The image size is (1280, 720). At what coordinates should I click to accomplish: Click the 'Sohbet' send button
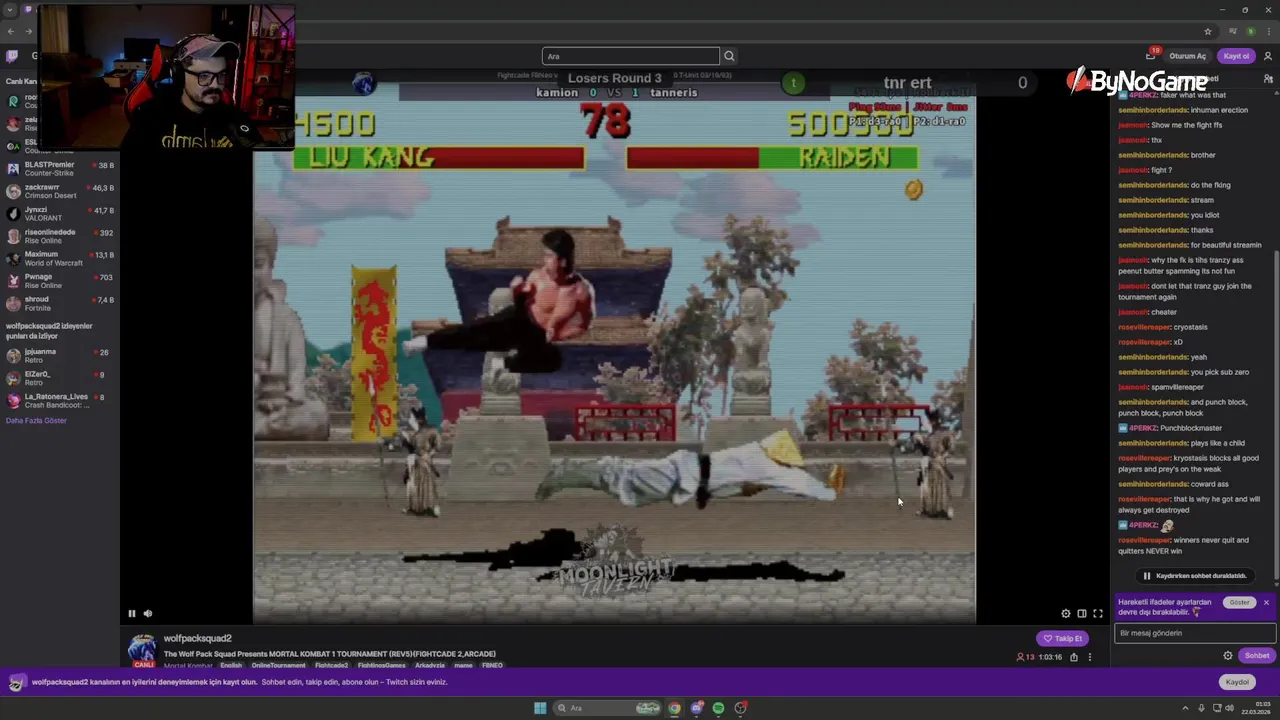click(1257, 656)
